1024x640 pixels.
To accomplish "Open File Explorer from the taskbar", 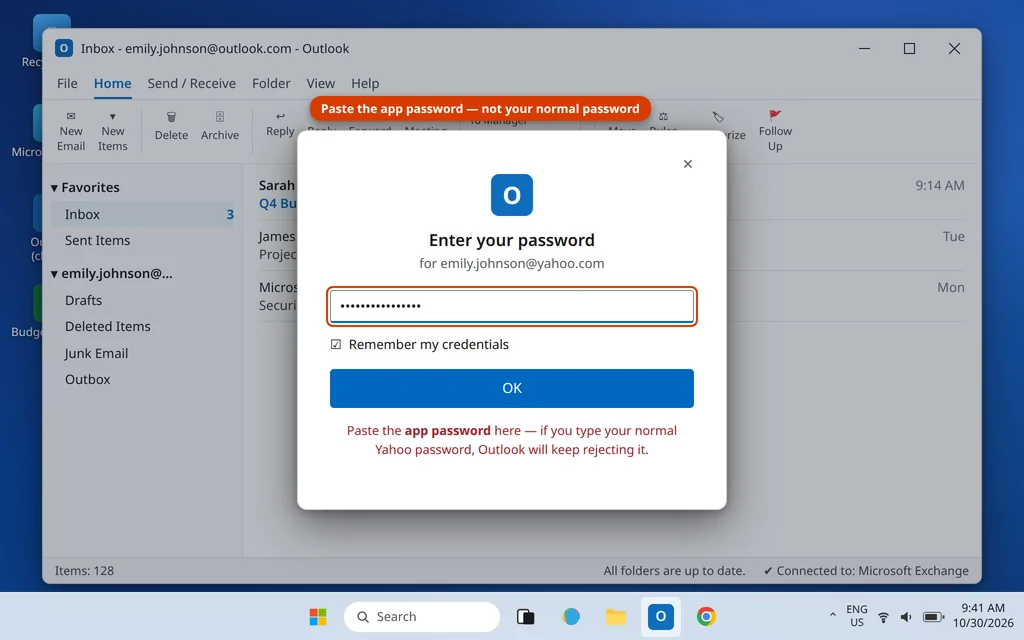I will pos(615,616).
